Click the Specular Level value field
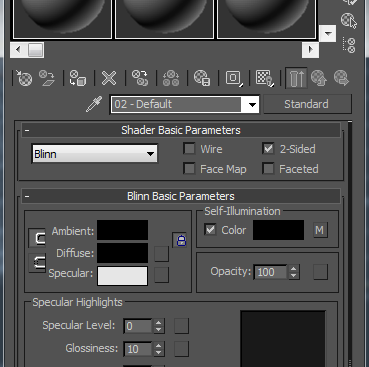Image resolution: width=369 pixels, height=367 pixels. click(x=138, y=326)
